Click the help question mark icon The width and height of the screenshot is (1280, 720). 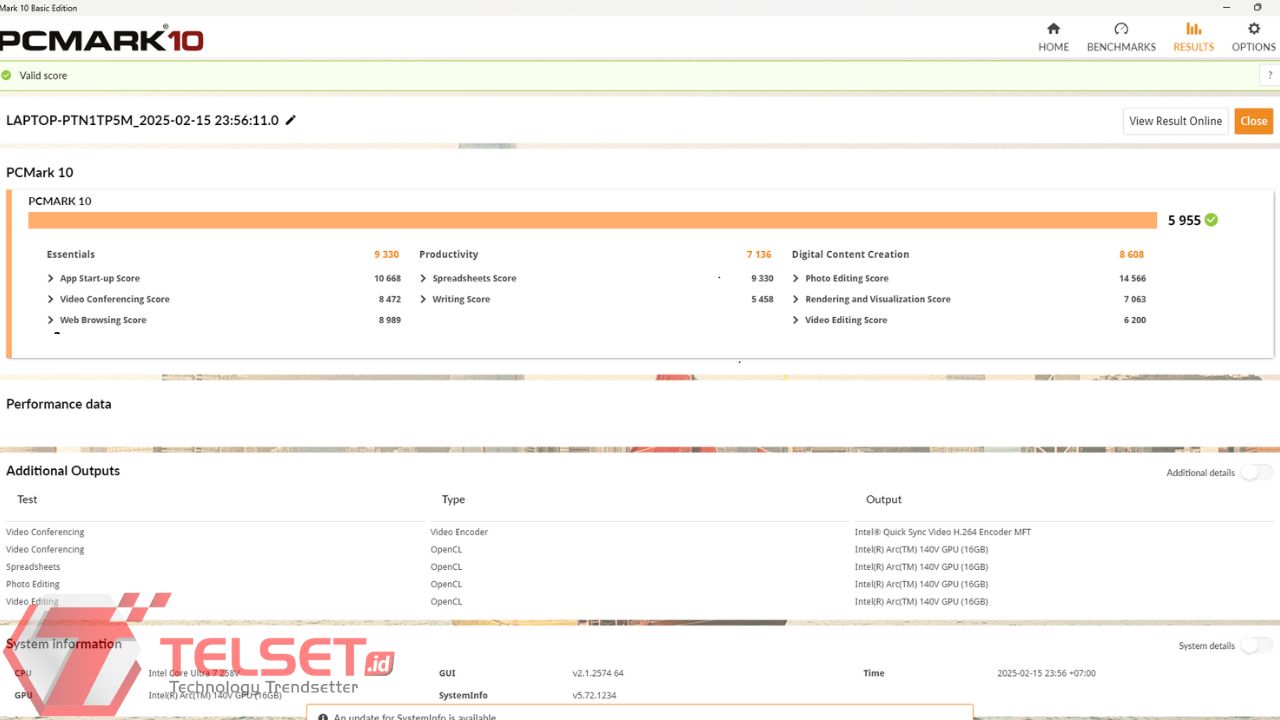pyautogui.click(x=1270, y=76)
